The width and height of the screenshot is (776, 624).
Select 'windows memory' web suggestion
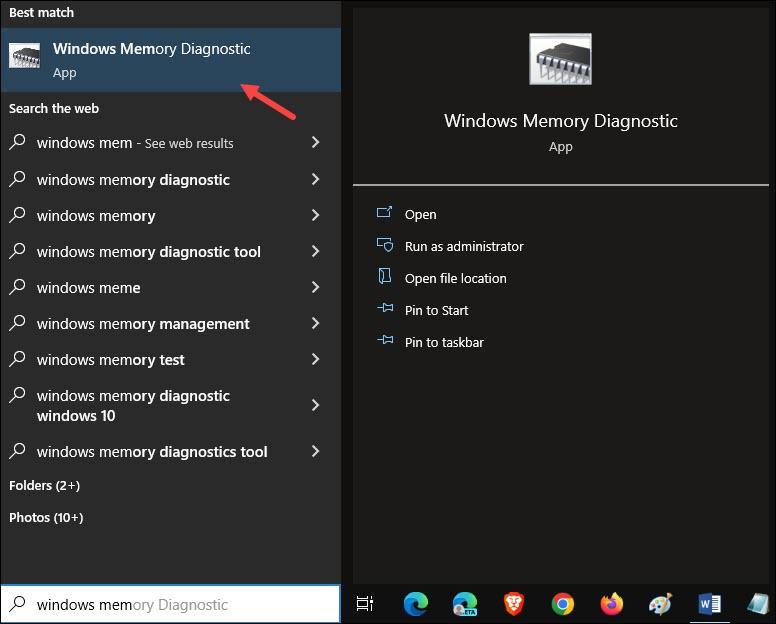(x=171, y=215)
